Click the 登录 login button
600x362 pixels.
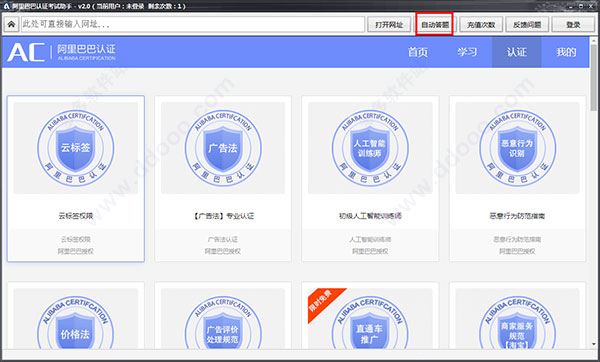573,24
